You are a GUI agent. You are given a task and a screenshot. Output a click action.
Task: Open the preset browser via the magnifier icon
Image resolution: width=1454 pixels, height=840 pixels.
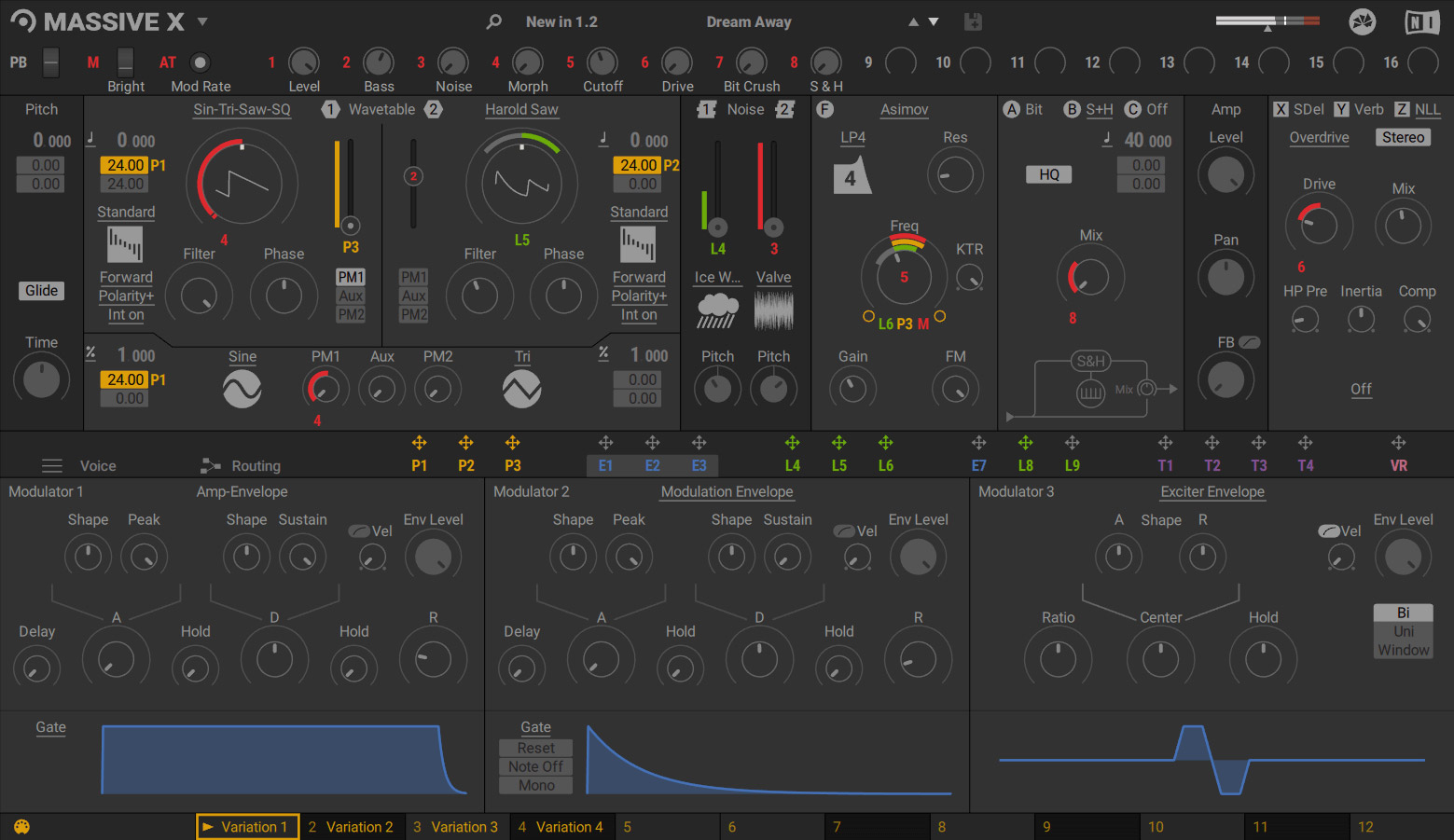tap(493, 21)
